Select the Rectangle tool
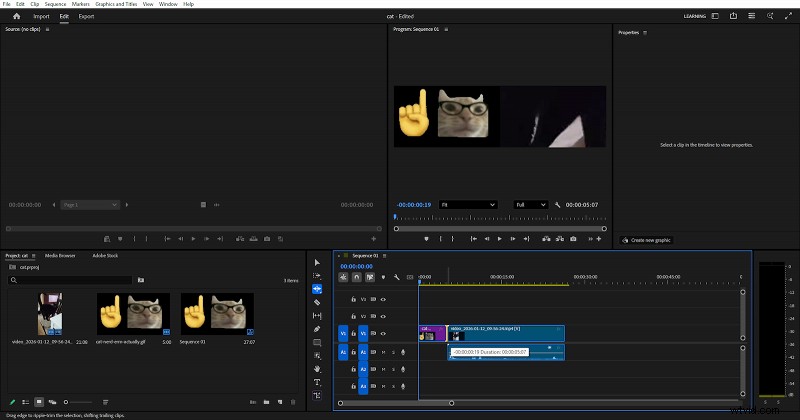 point(317,342)
